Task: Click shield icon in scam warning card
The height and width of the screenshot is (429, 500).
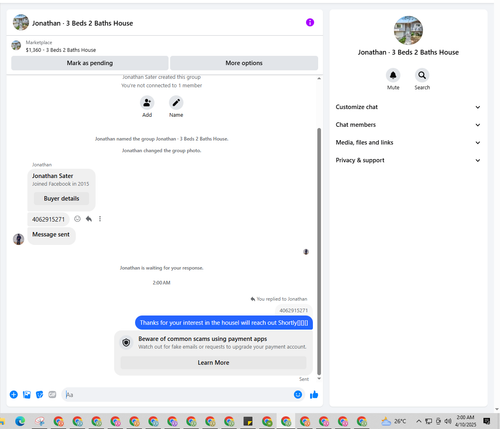Action: coord(126,342)
